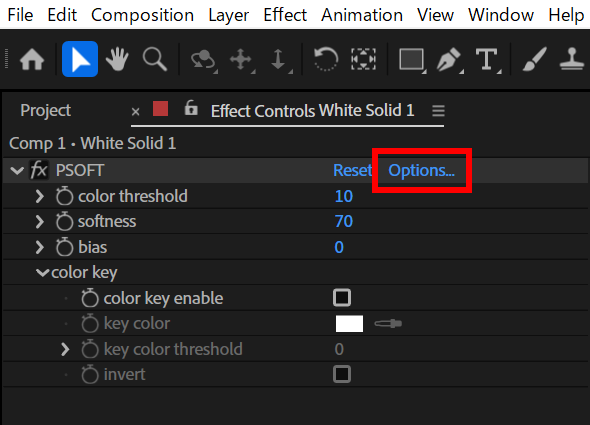The image size is (590, 425).
Task: Toggle stopwatch for color threshold
Action: coord(64,196)
